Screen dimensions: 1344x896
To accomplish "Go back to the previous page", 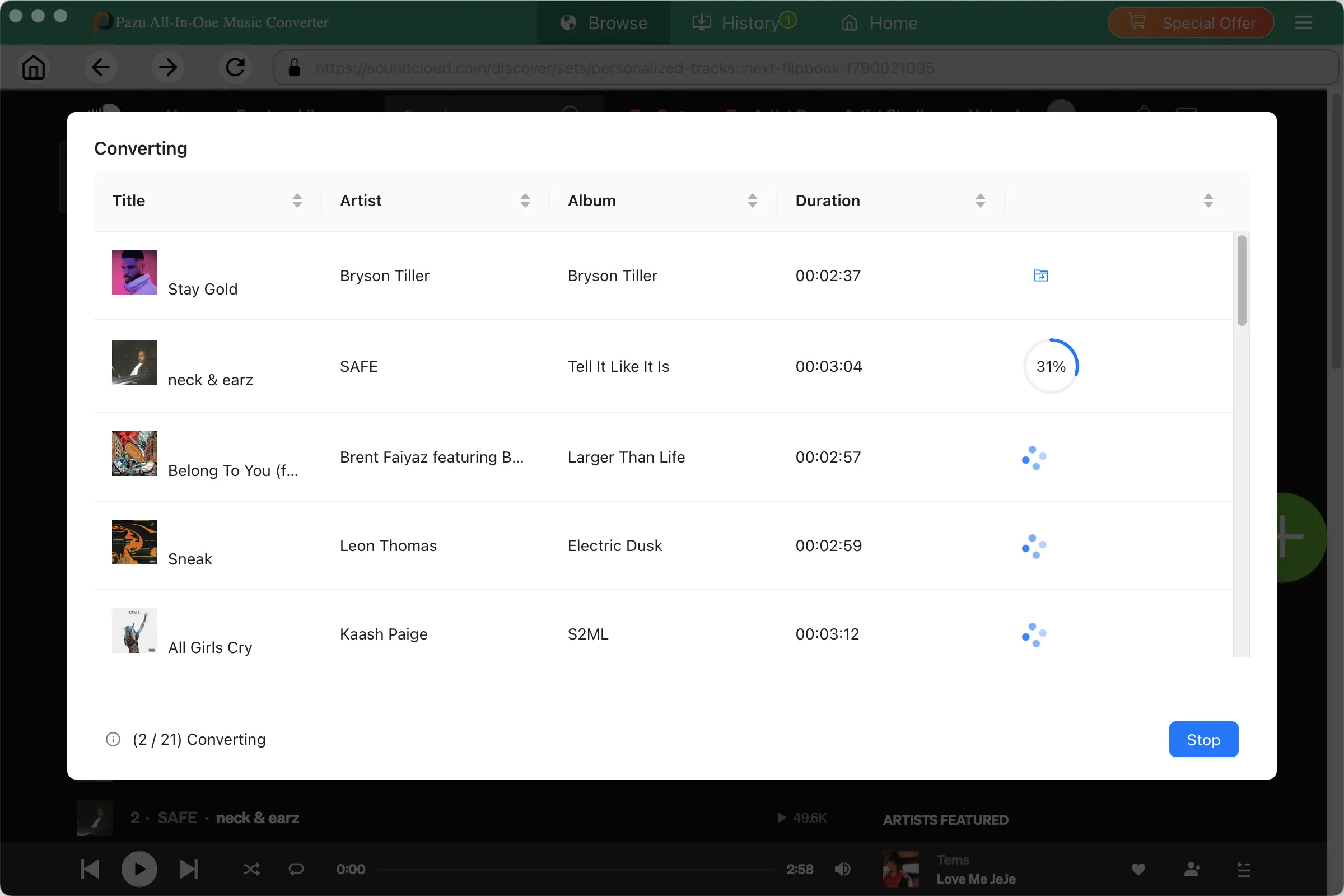I will [x=101, y=67].
